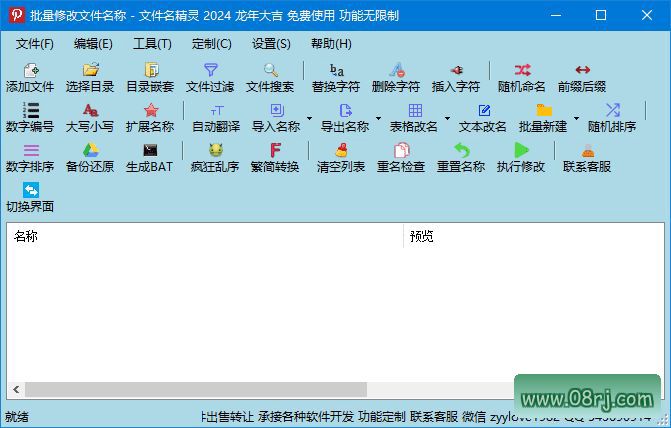
Task: Open the 帮助(H) menu
Action: point(331,44)
